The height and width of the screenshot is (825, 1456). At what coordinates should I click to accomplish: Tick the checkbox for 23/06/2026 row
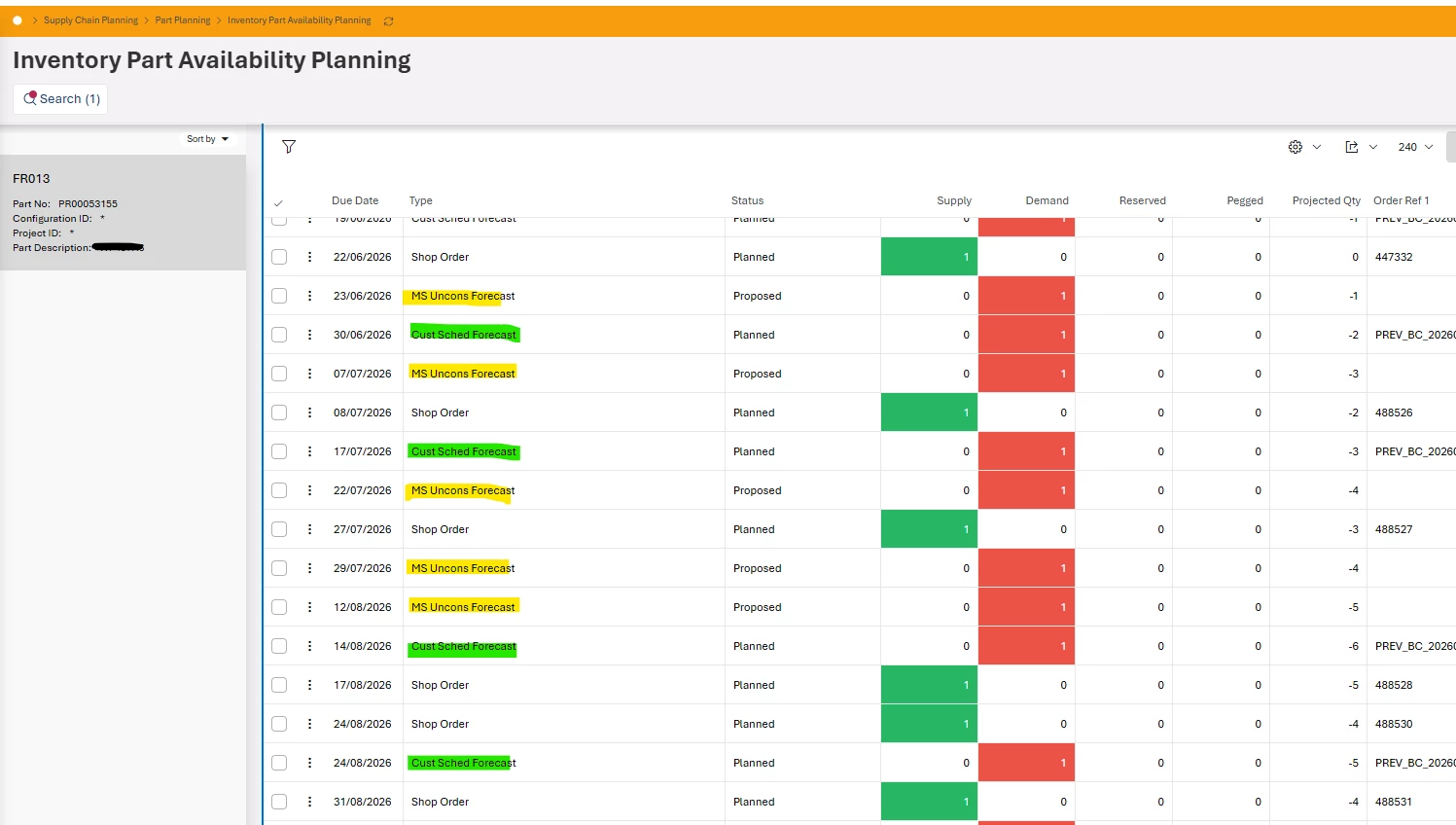279,296
